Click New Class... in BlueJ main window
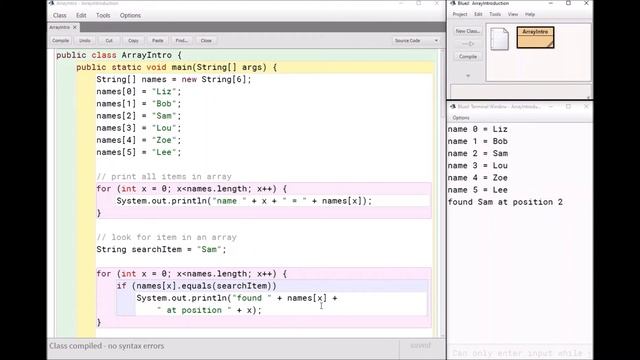This screenshot has height=360, width=640. point(467,31)
